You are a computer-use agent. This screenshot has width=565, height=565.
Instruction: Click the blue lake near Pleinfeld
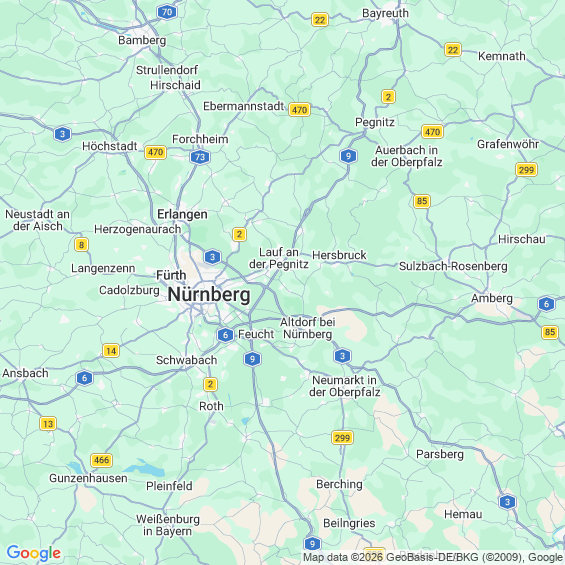click(x=144, y=468)
